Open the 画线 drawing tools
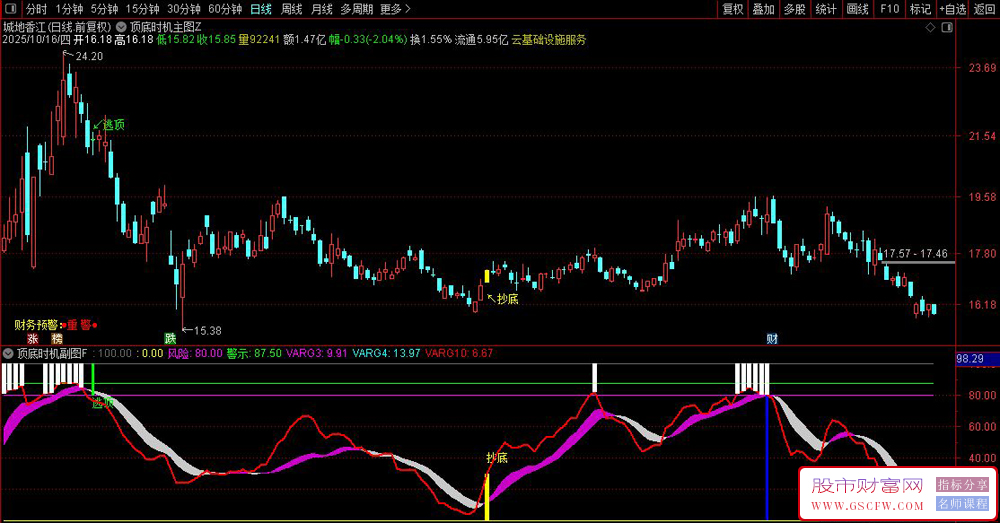The height and width of the screenshot is (523, 1000). coord(857,9)
